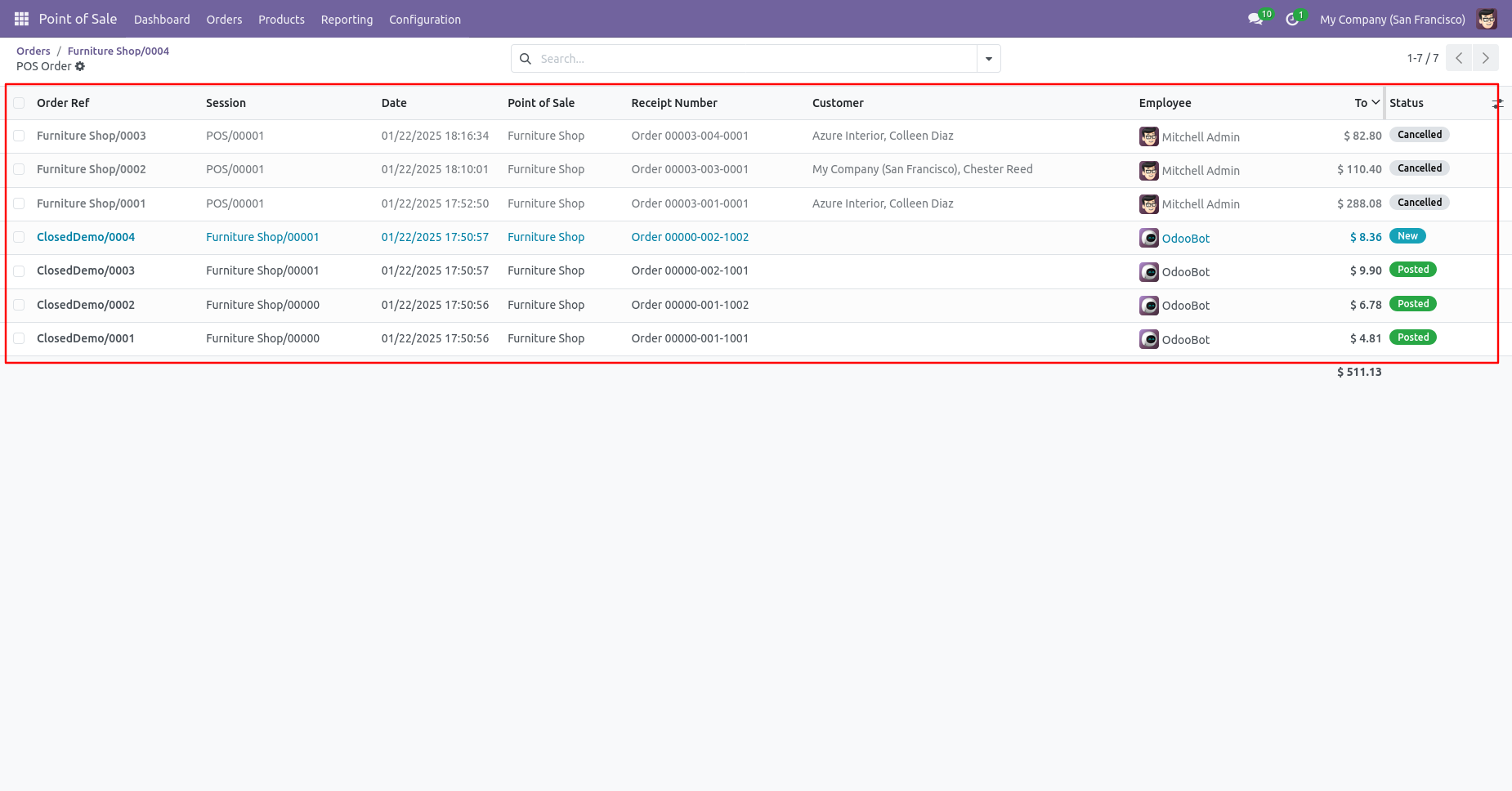Open the activities clock icon
This screenshot has height=791, width=1512.
coord(1292,19)
